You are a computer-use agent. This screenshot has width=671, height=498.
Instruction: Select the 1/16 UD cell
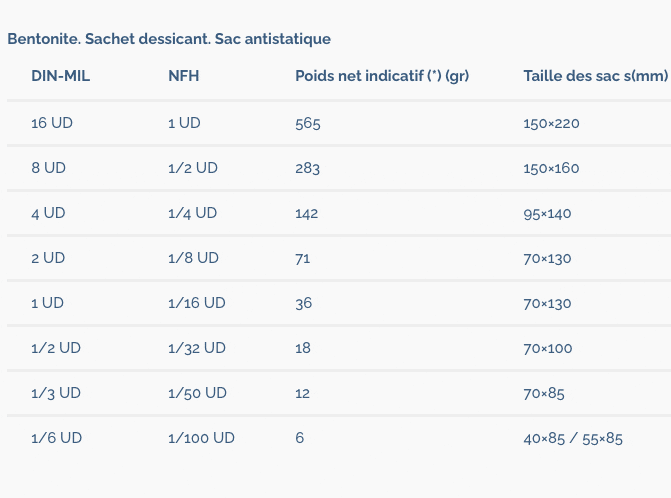tap(197, 303)
